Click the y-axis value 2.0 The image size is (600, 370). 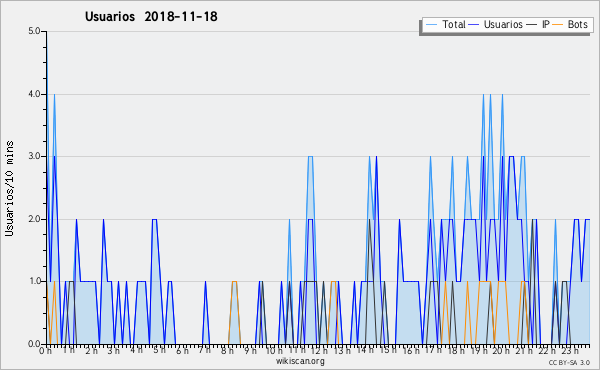(34, 219)
